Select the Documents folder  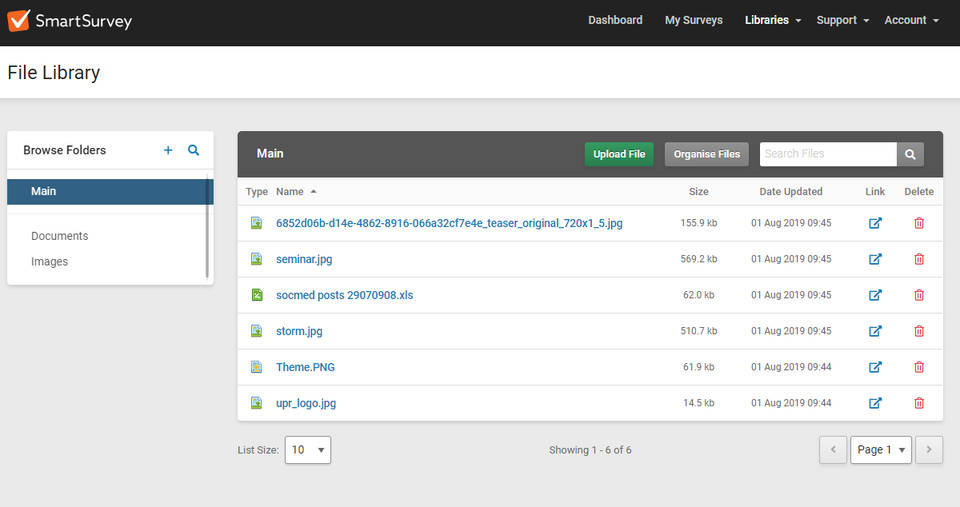coord(59,236)
